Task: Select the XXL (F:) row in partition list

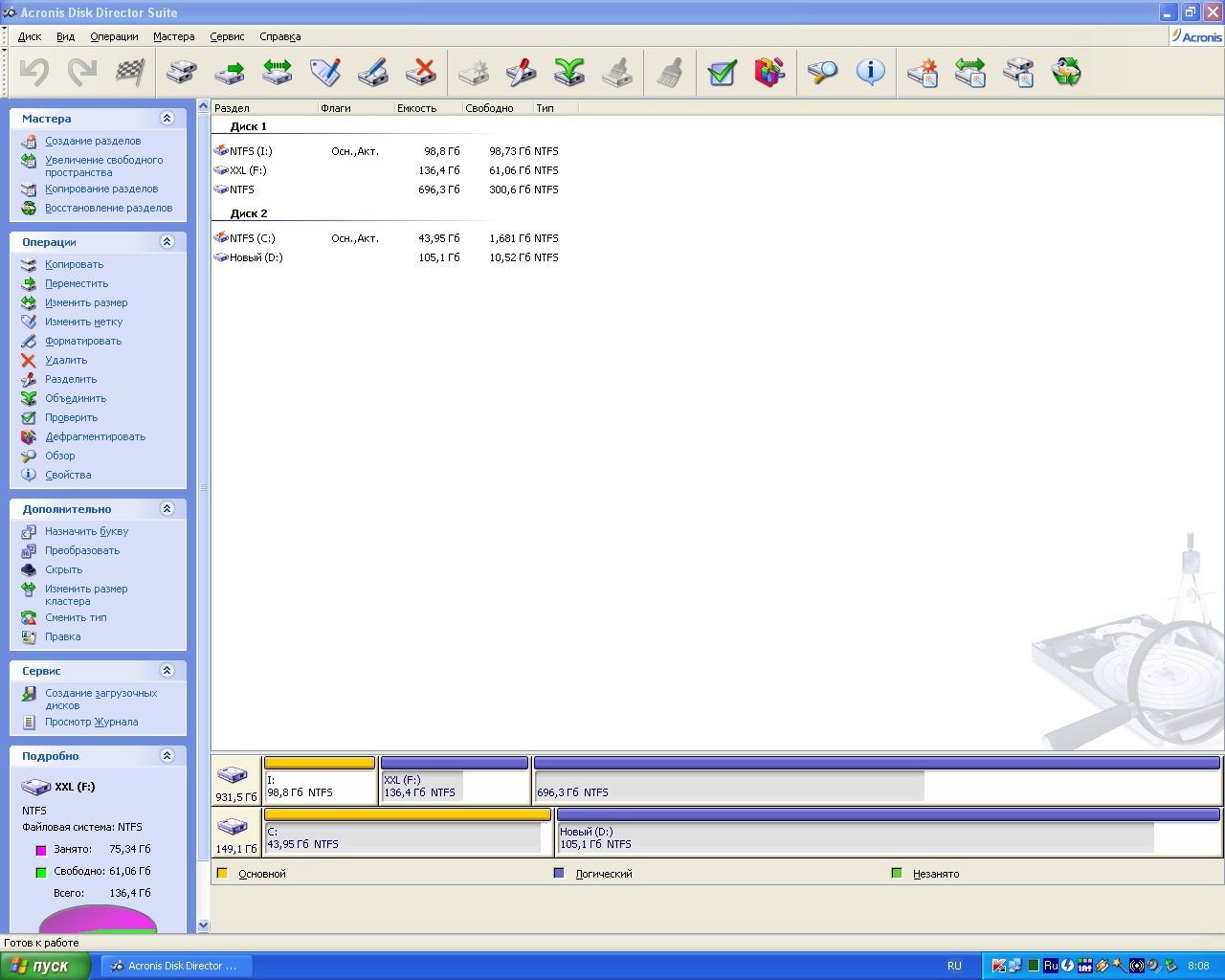Action: coord(387,170)
